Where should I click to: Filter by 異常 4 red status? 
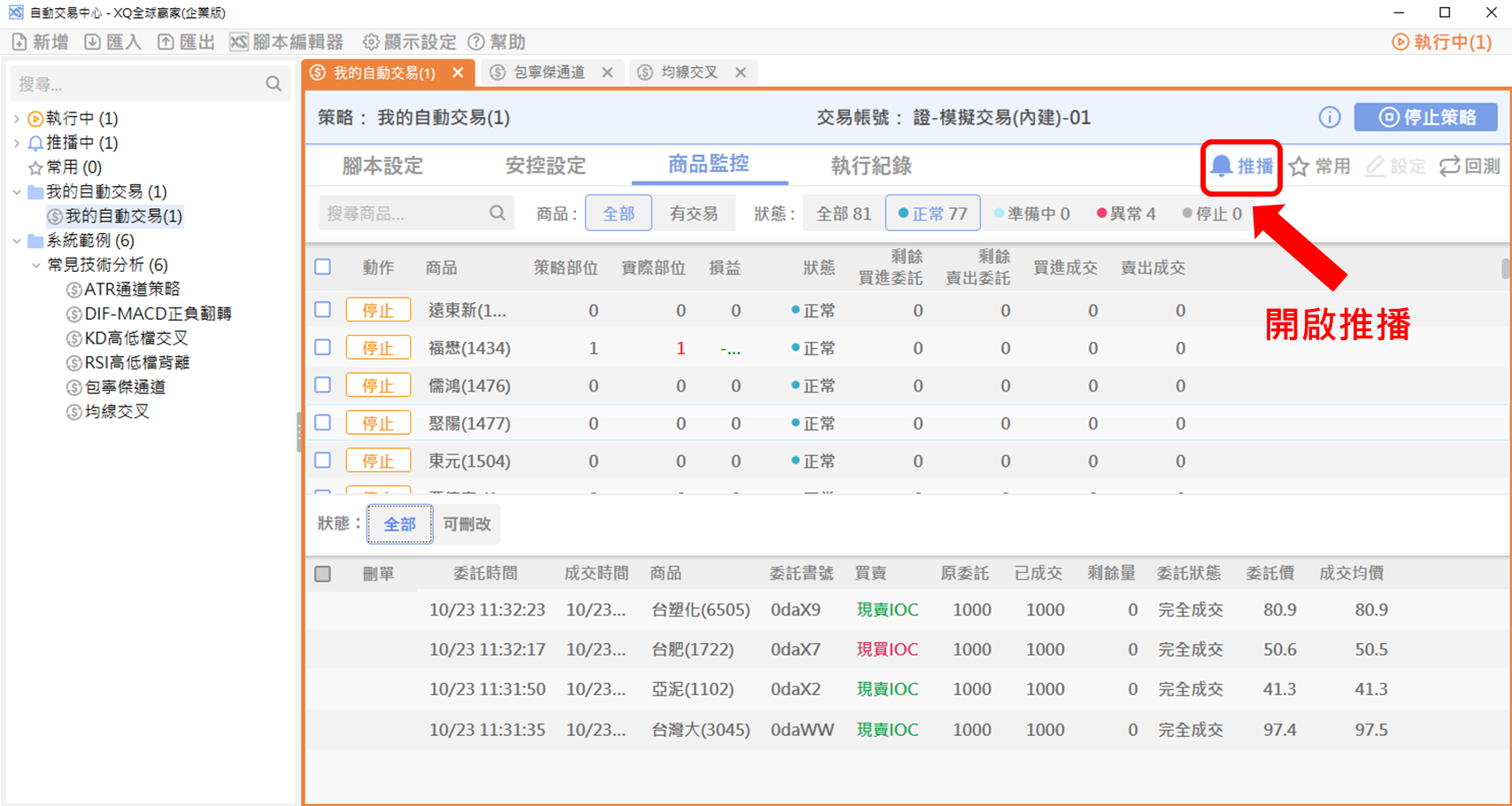(1125, 213)
